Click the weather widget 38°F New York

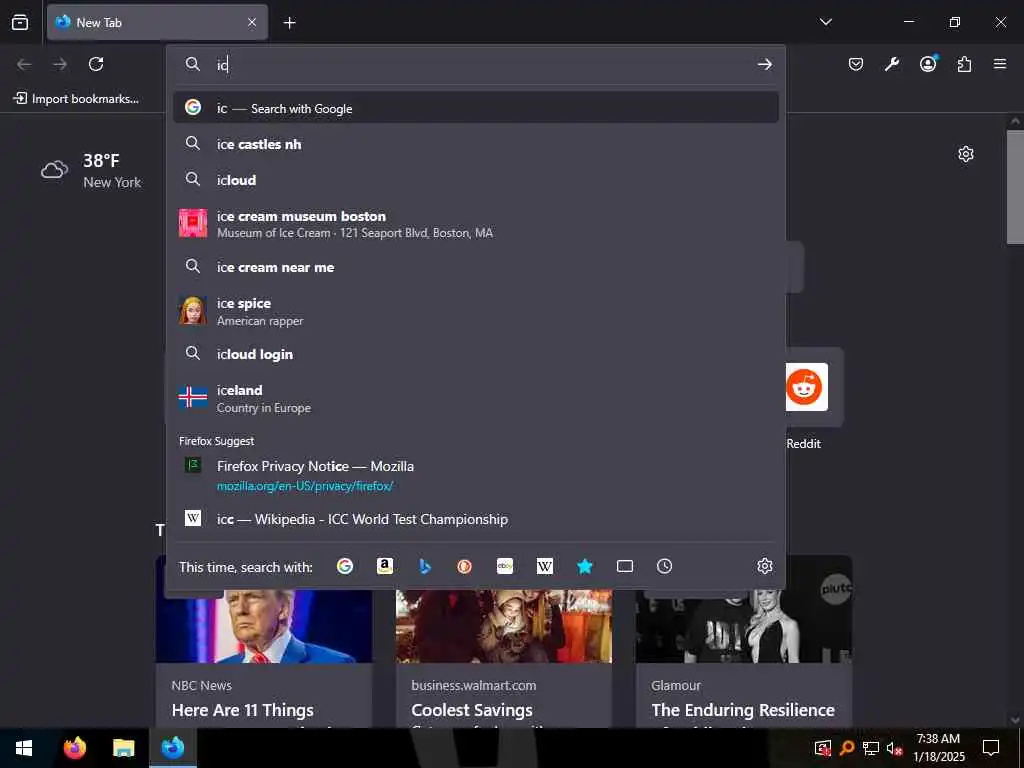coord(91,170)
